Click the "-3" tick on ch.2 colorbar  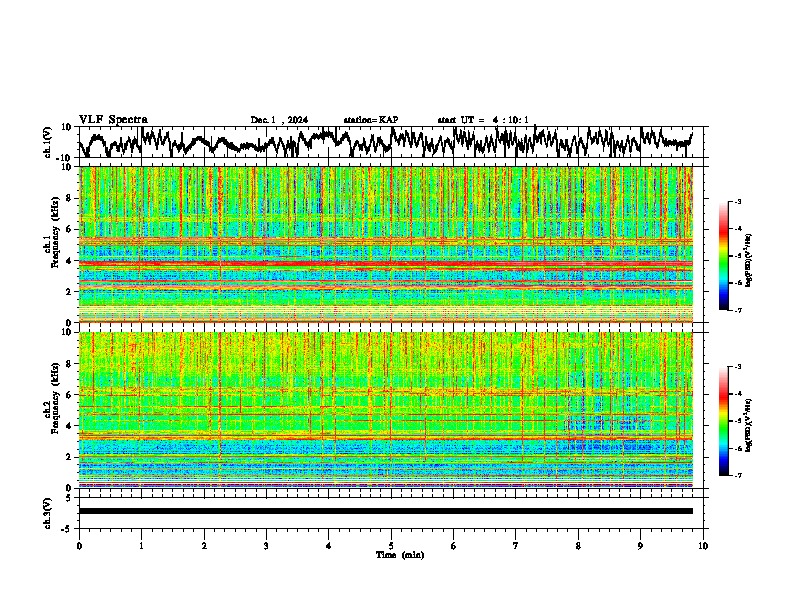[x=737, y=367]
